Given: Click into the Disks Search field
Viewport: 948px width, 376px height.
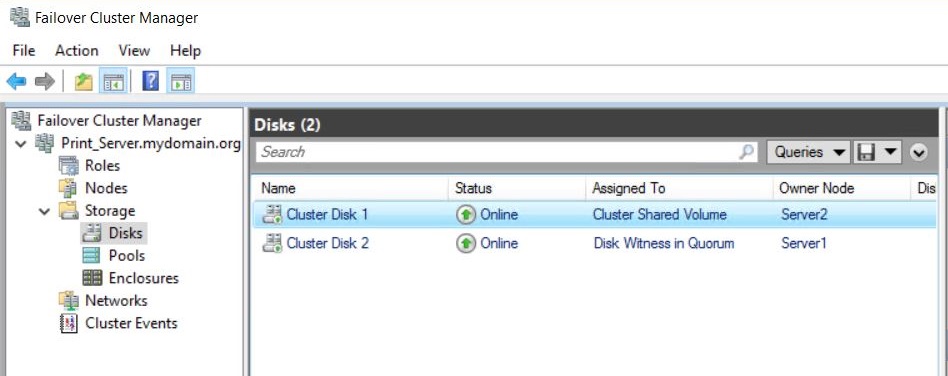Looking at the screenshot, I should (496, 152).
